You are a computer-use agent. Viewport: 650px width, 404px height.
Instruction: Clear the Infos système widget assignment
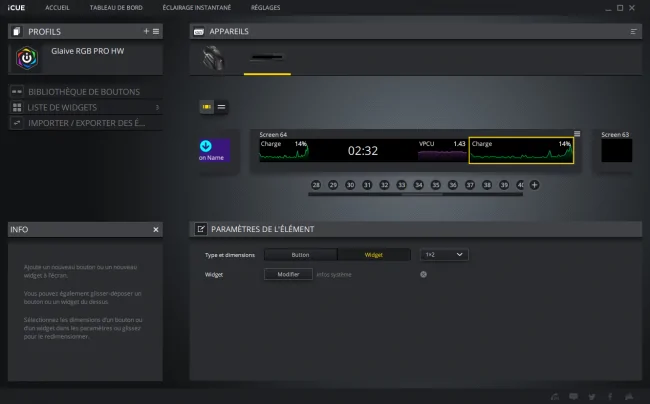point(423,274)
